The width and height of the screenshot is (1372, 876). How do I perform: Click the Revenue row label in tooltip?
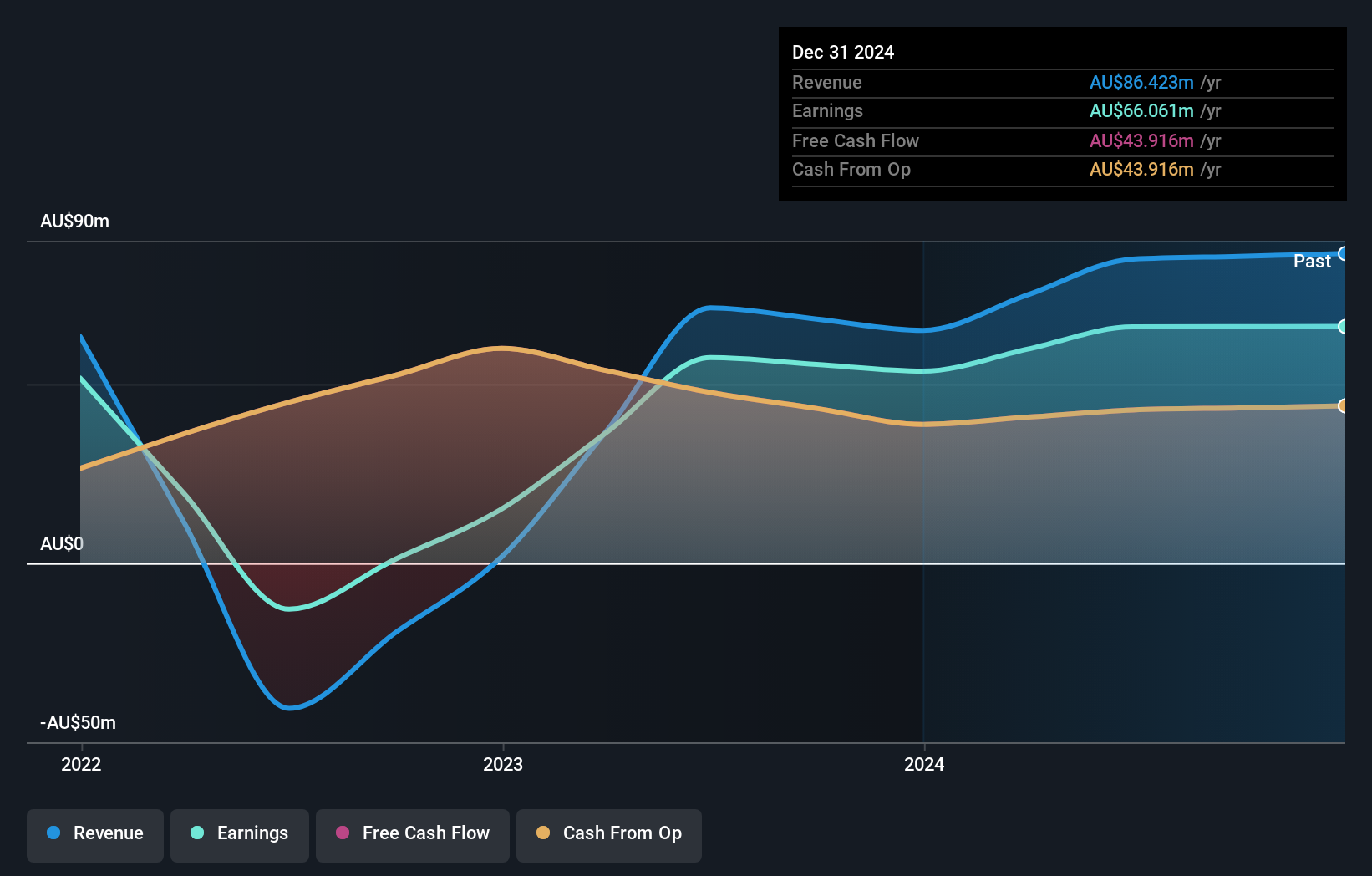click(x=826, y=82)
